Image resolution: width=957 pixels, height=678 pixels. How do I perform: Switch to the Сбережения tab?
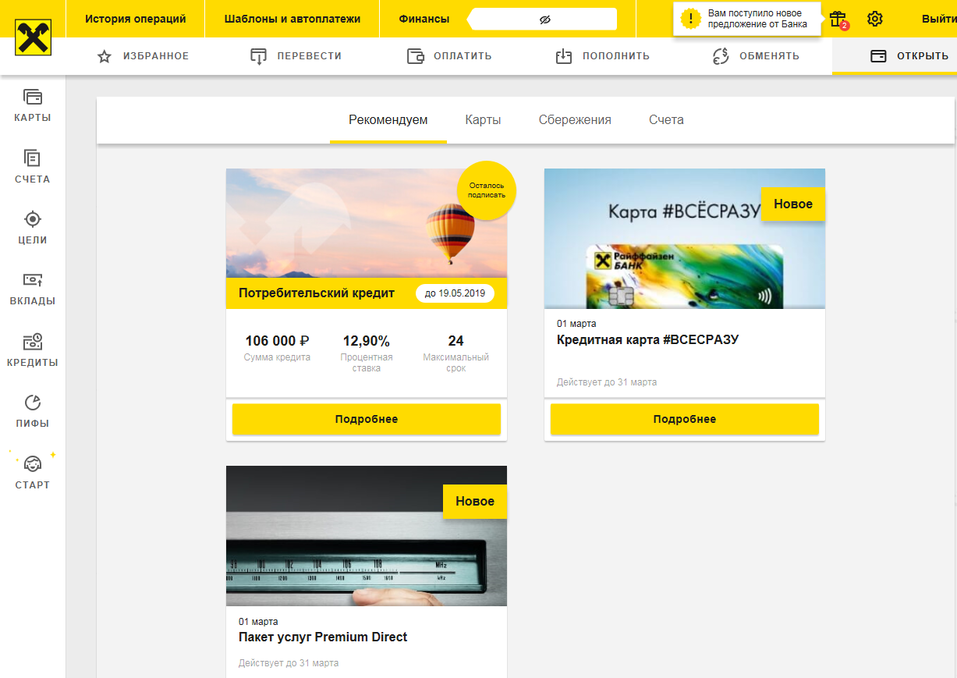point(575,120)
